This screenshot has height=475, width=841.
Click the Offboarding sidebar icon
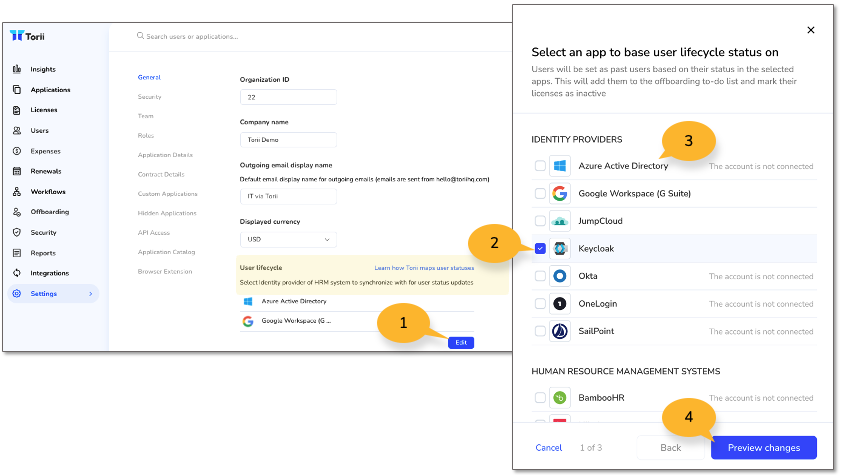[17, 212]
